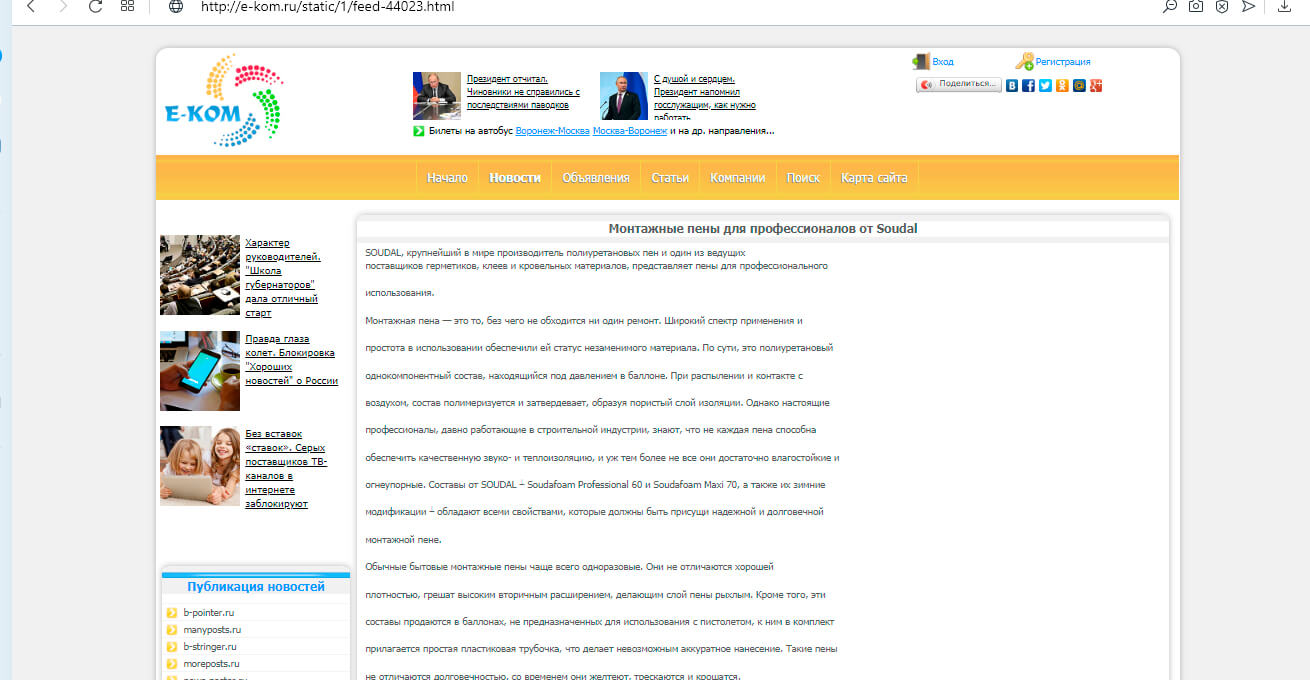Click the globe site info icon

pyautogui.click(x=176, y=6)
